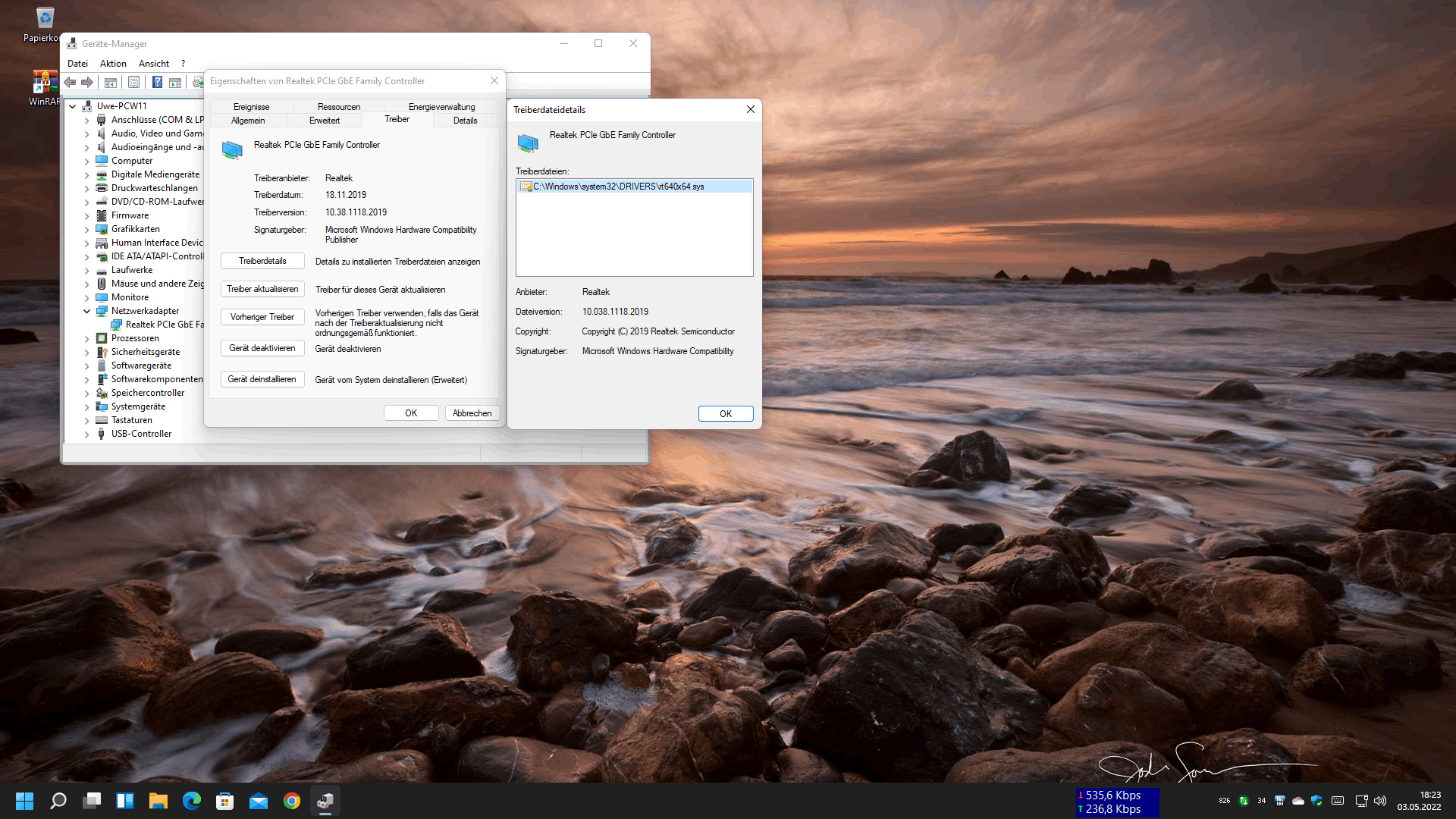This screenshot has height=819, width=1456.
Task: Collapse the Uwe-PCW11 root node
Action: [x=73, y=106]
